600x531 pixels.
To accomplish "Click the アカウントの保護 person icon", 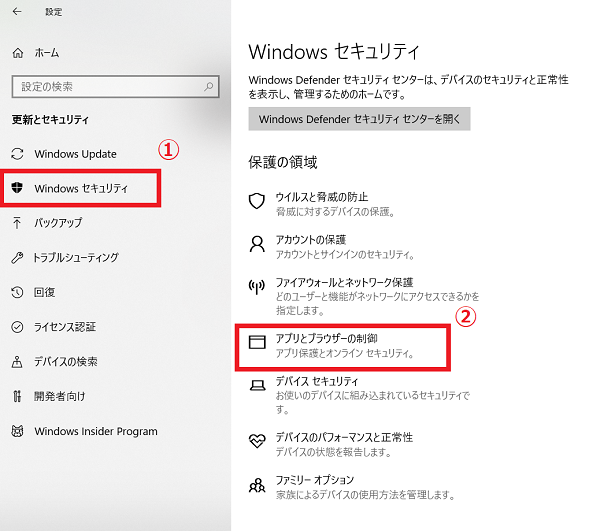I will pos(257,244).
